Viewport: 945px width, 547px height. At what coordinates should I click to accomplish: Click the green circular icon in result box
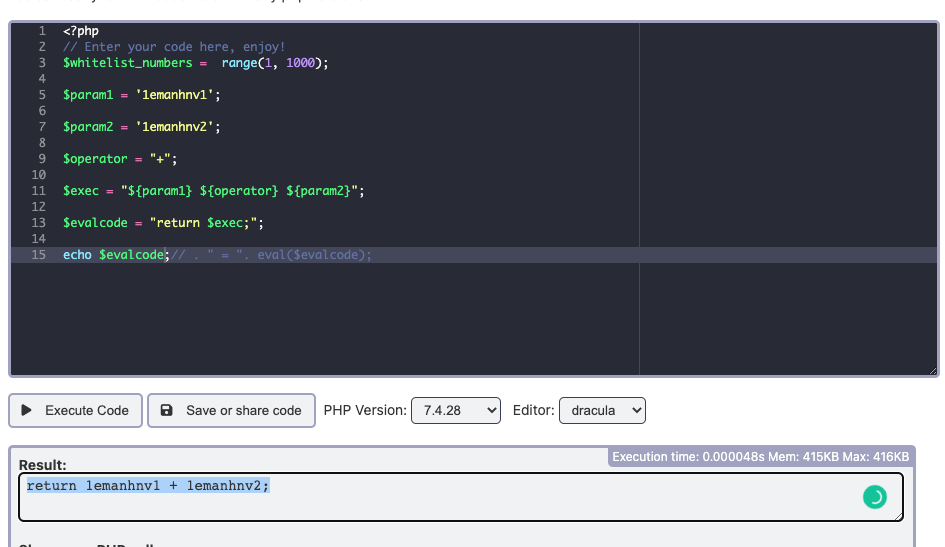[874, 497]
